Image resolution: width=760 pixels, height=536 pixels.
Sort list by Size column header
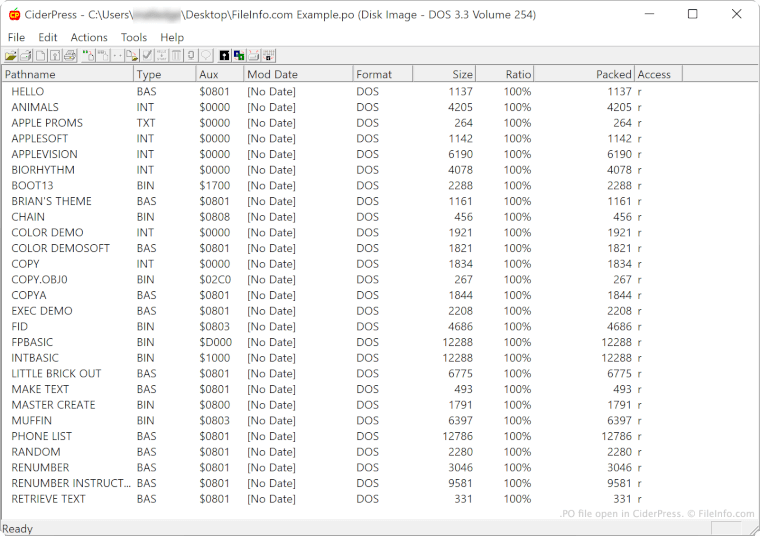tap(444, 74)
